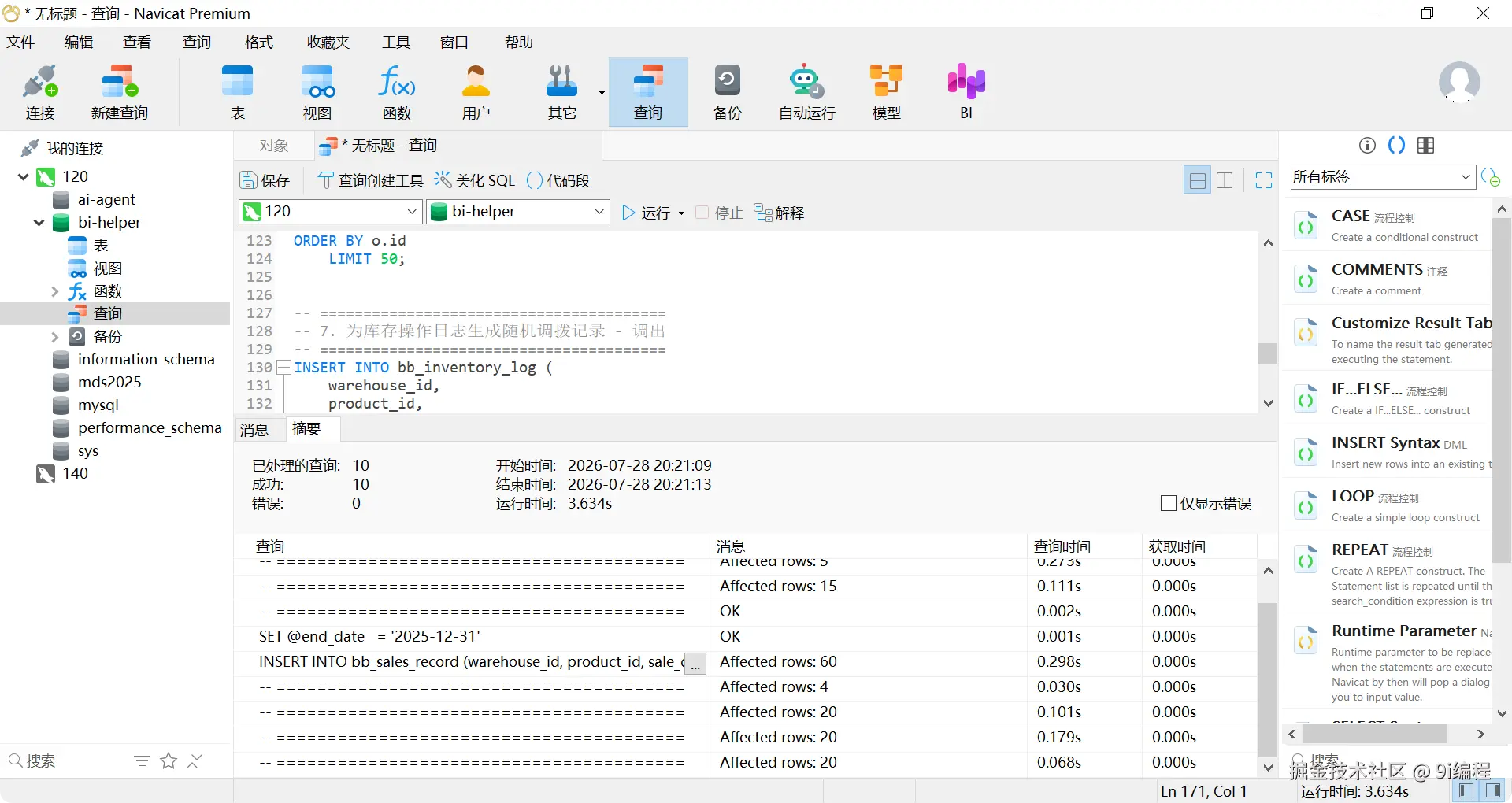Viewport: 1512px width, 803px height.
Task: Collapse the bi-helper database node
Action: point(39,223)
